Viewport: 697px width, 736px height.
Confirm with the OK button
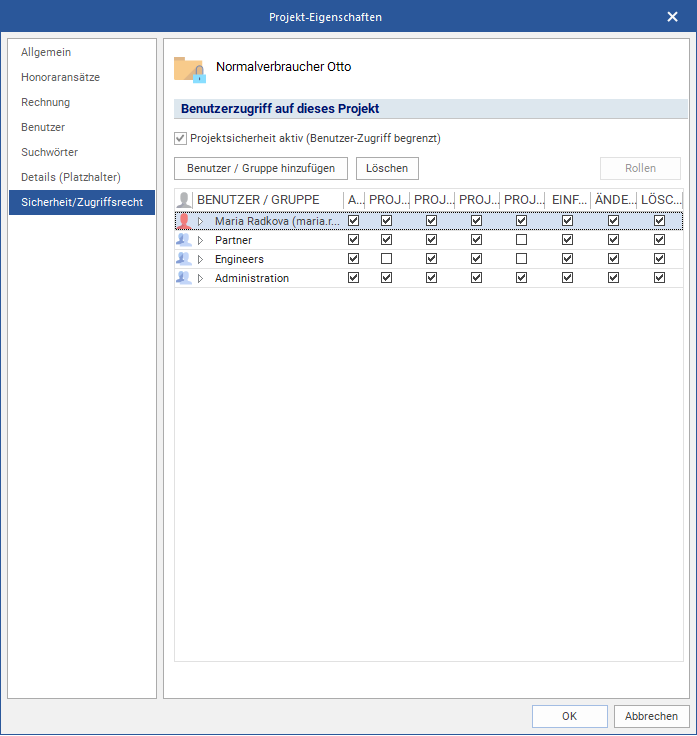570,716
